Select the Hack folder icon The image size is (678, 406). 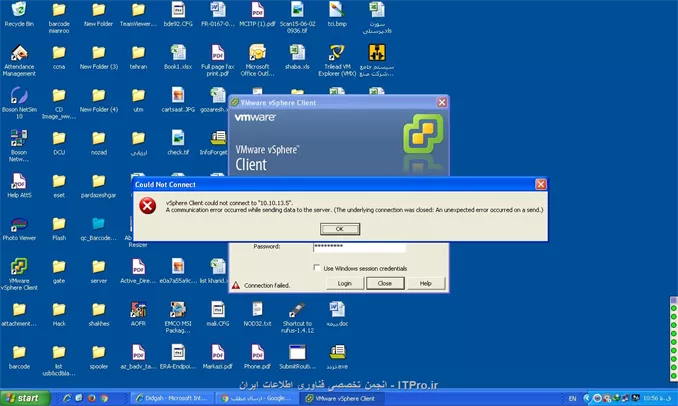[59, 314]
